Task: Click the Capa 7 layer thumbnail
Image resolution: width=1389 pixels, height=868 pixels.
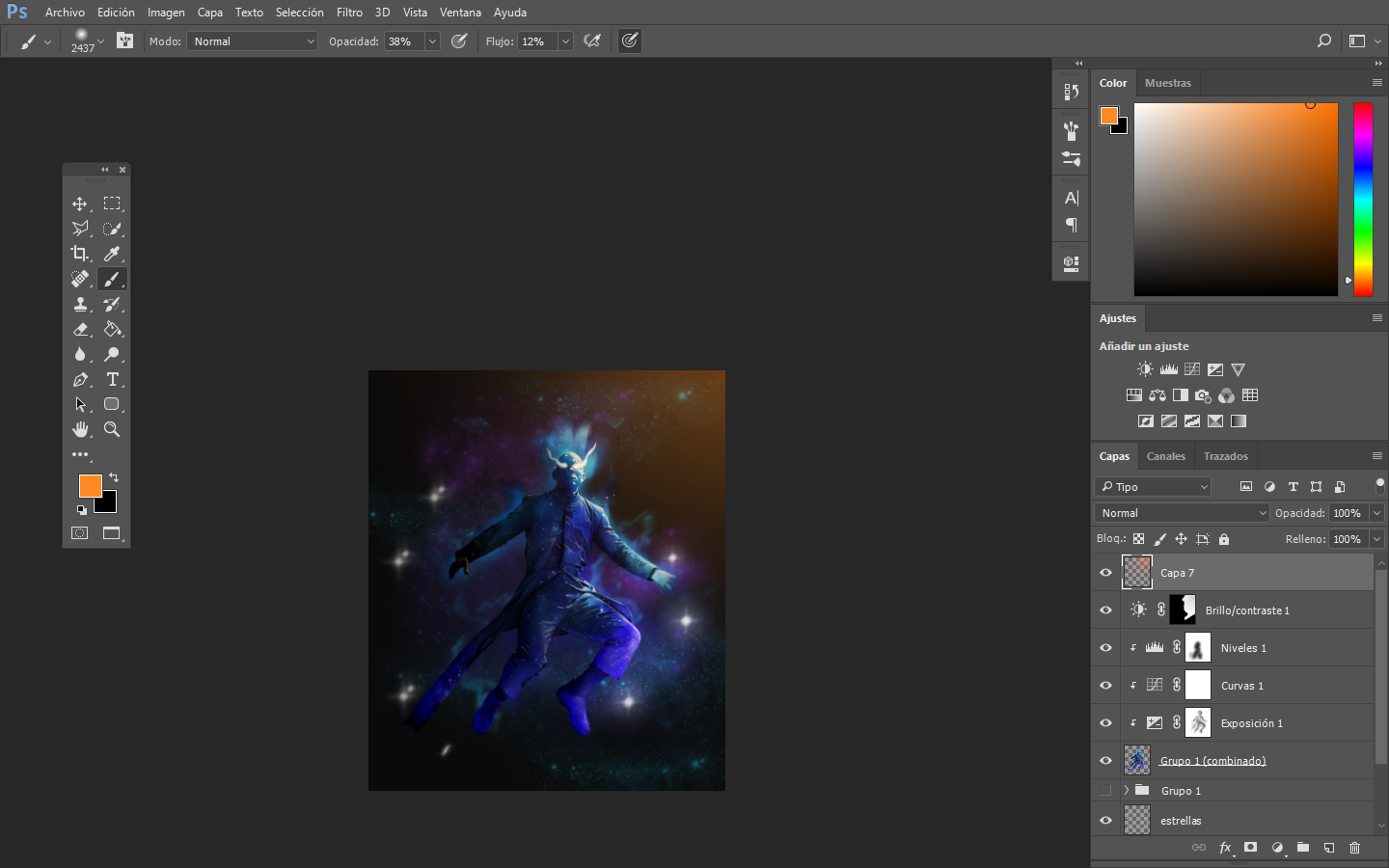Action: point(1137,573)
